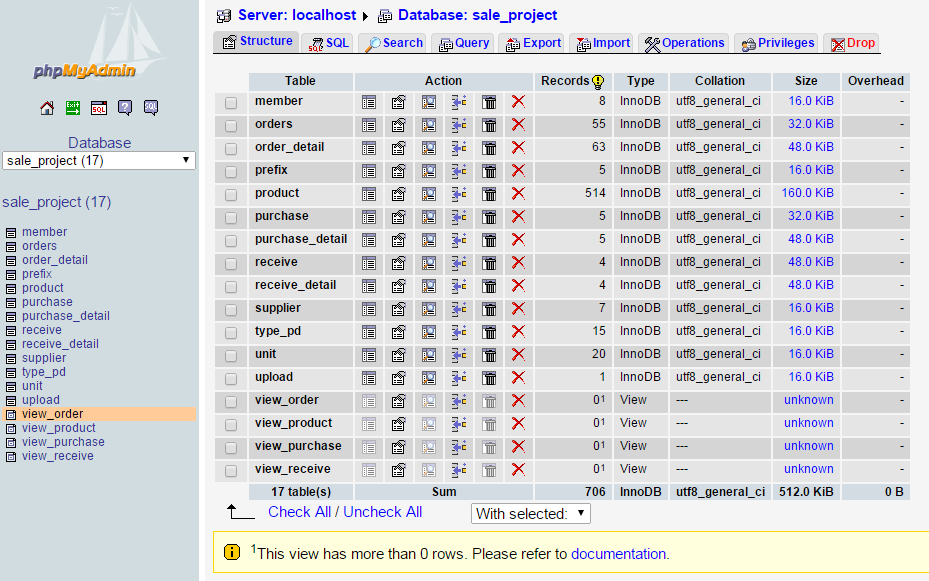Click the 'view_product' table name in main table
This screenshot has width=929, height=581.
[293, 423]
